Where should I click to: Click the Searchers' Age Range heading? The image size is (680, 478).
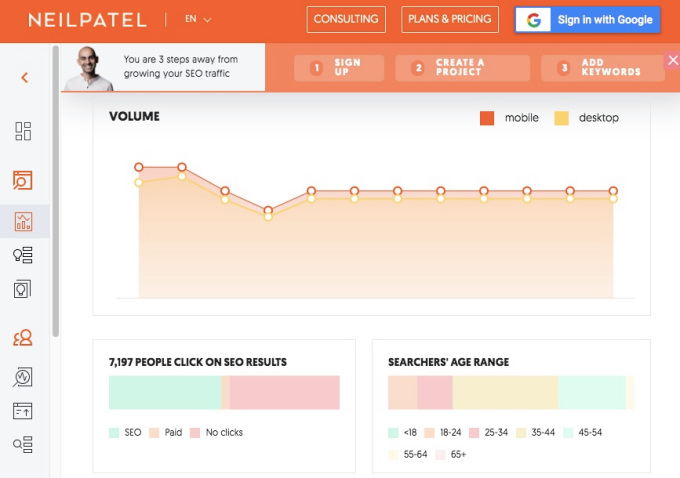(x=448, y=362)
